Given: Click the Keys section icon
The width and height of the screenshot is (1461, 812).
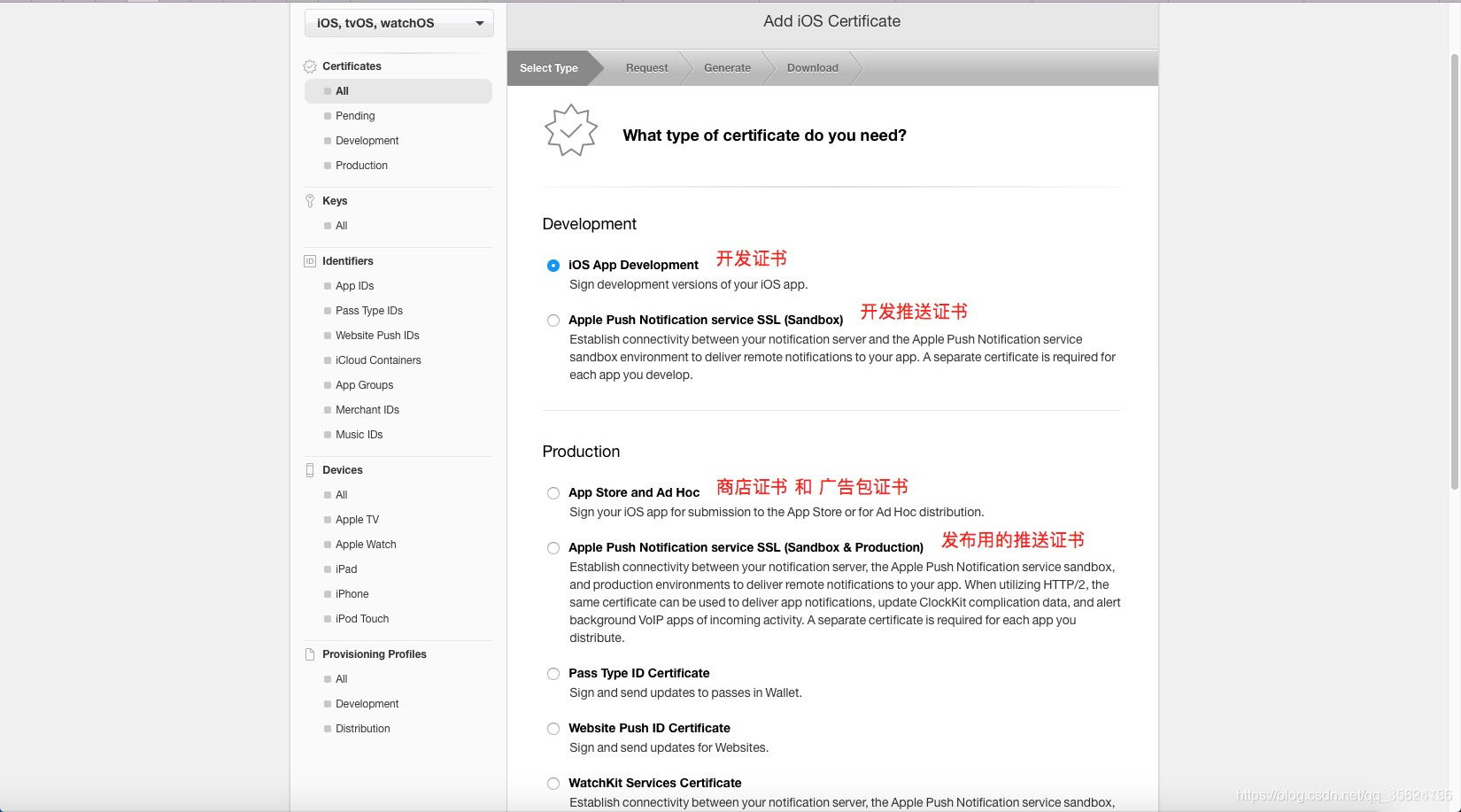Looking at the screenshot, I should tap(310, 201).
